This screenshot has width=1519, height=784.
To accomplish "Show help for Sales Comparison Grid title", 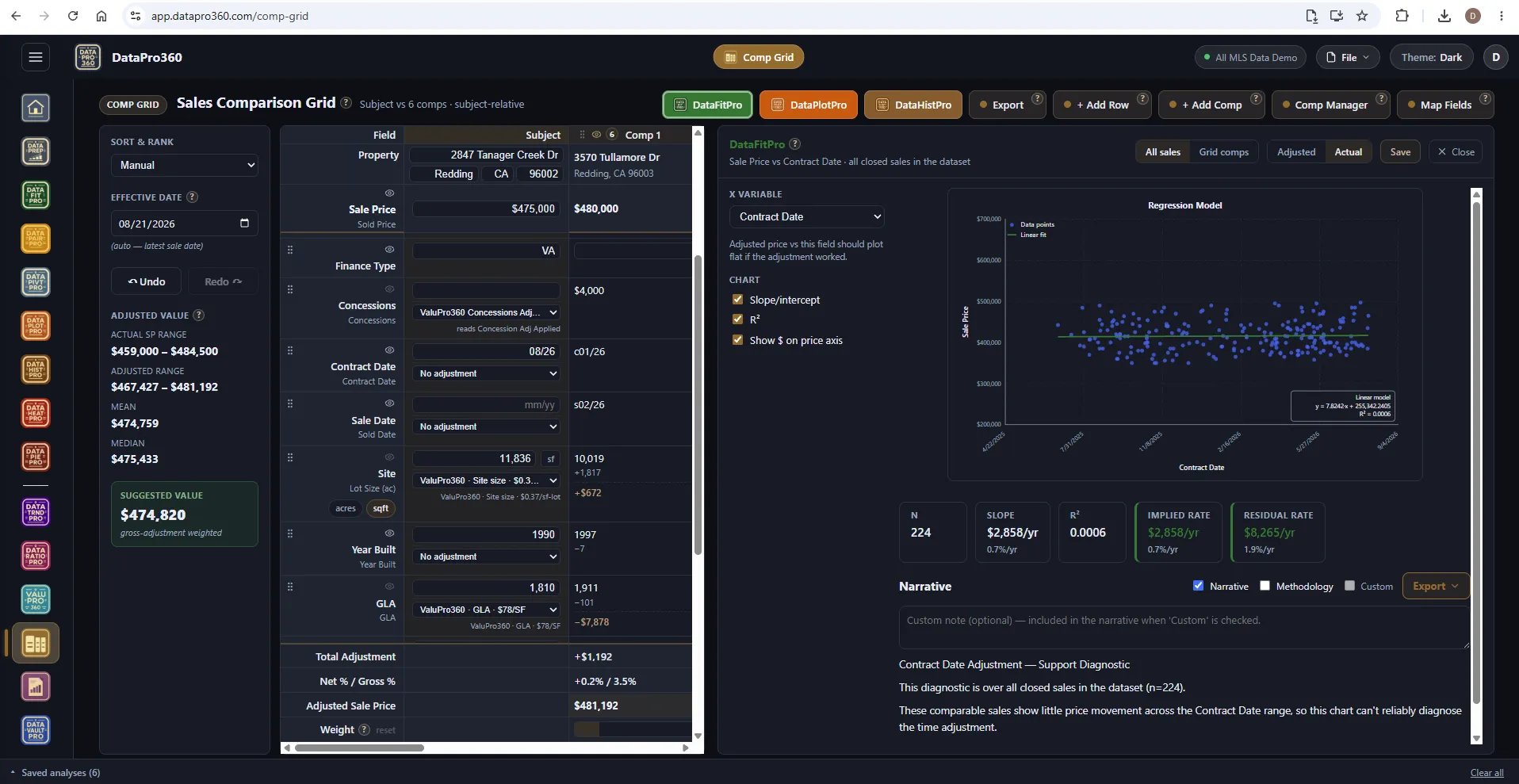I will 346,102.
